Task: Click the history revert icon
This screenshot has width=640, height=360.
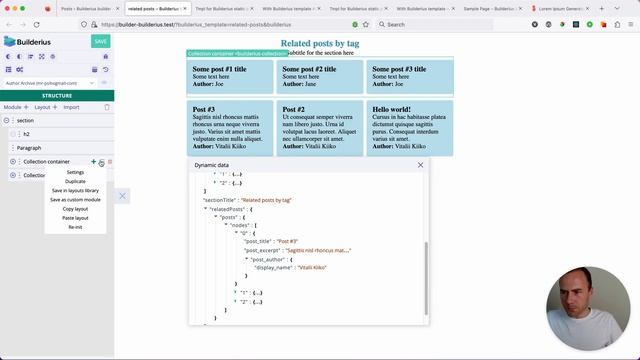Action: pyautogui.click(x=106, y=69)
